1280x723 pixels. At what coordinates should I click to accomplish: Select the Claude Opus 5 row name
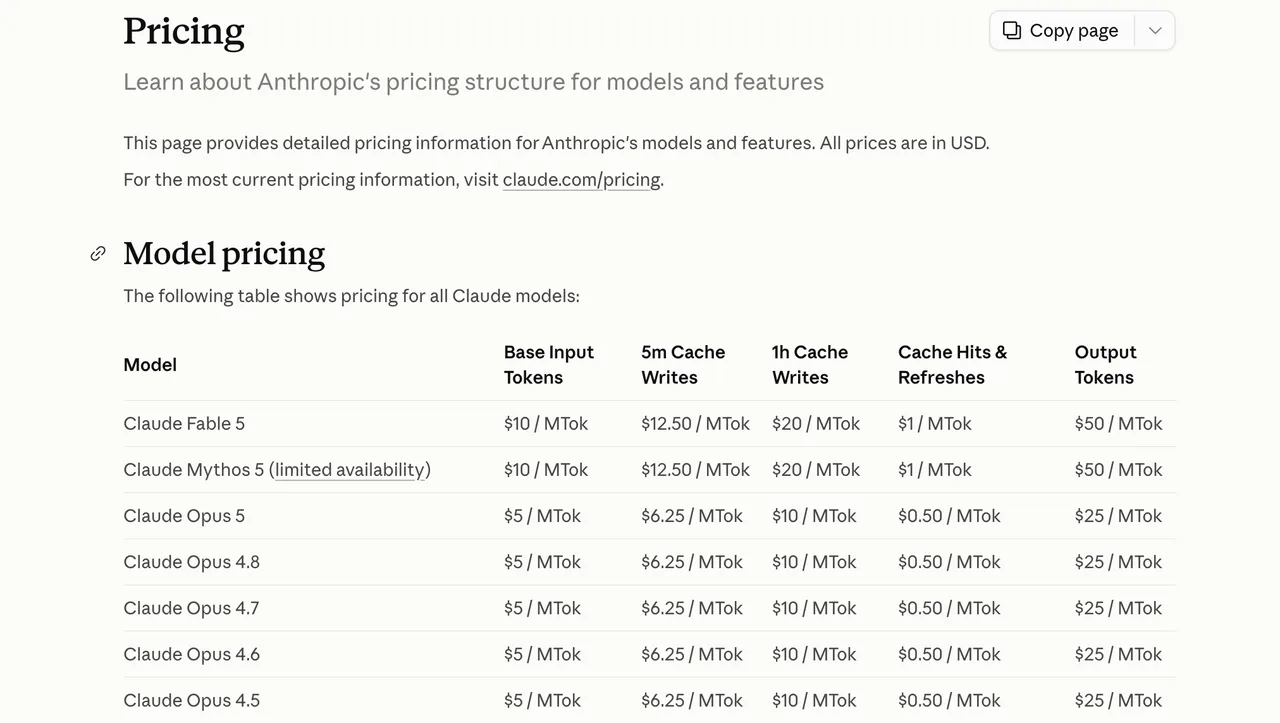[x=184, y=516]
